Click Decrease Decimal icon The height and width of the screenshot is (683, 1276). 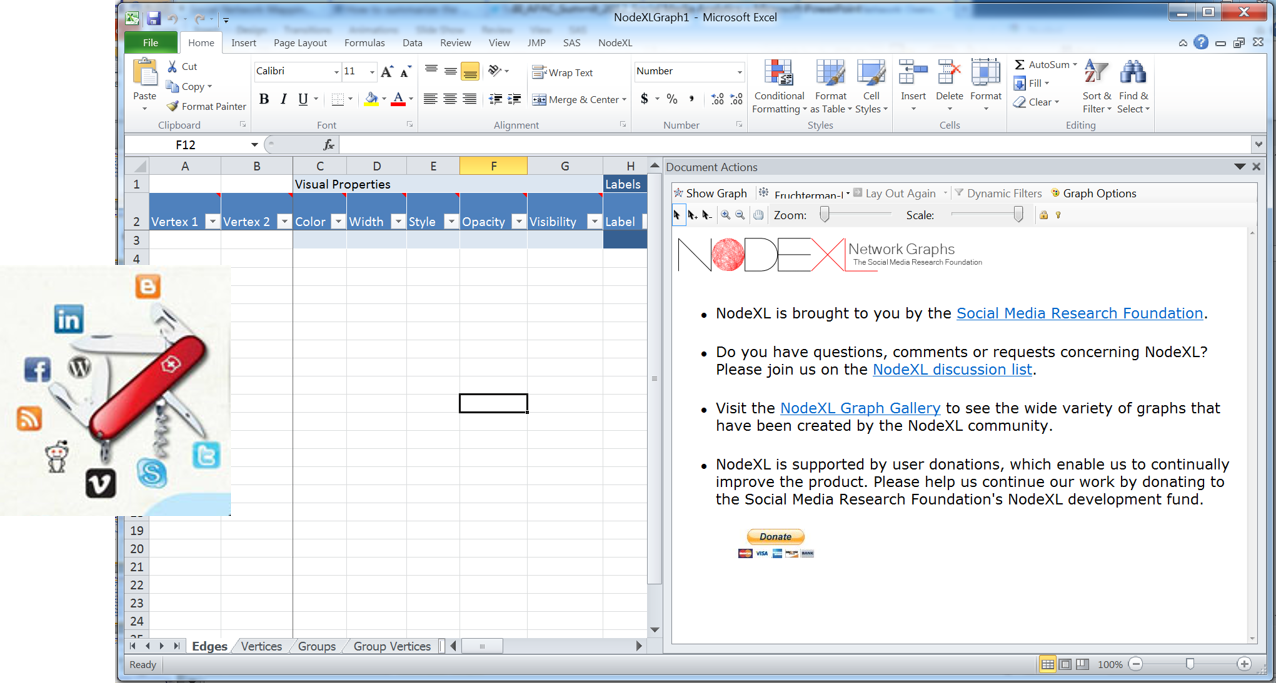[736, 99]
